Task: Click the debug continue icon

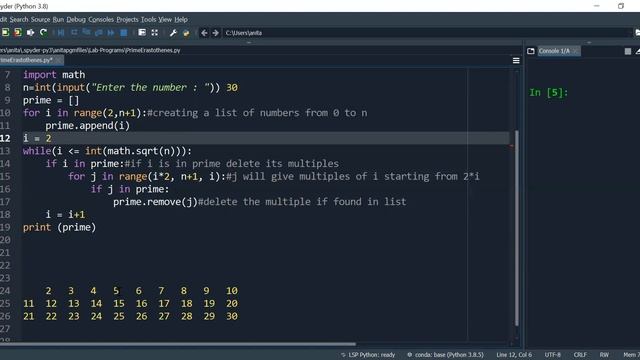Action: tap(111, 33)
